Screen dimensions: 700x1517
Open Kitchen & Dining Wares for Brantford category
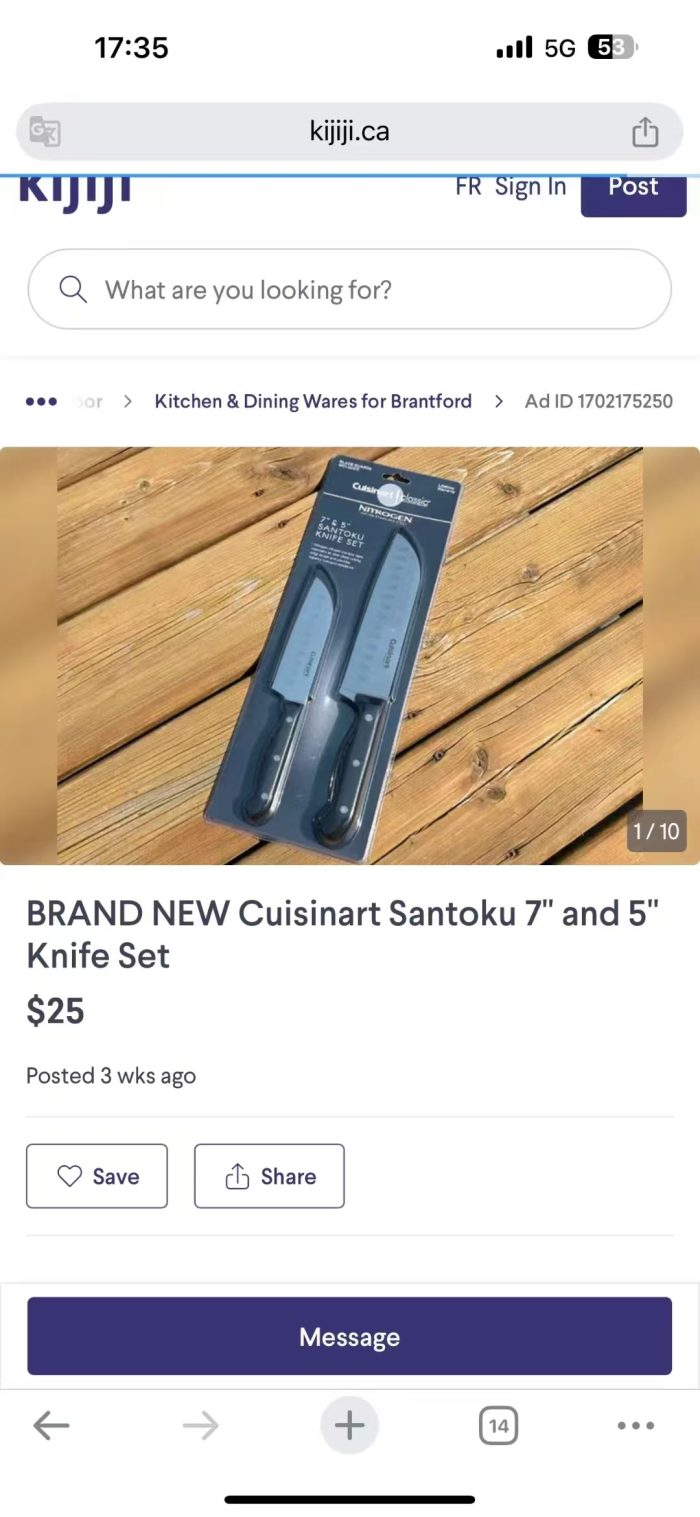point(313,401)
